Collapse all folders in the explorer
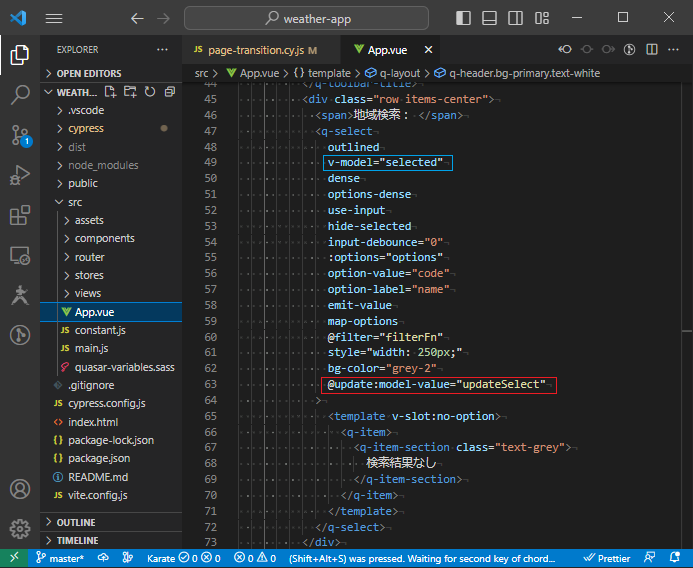 click(170, 92)
